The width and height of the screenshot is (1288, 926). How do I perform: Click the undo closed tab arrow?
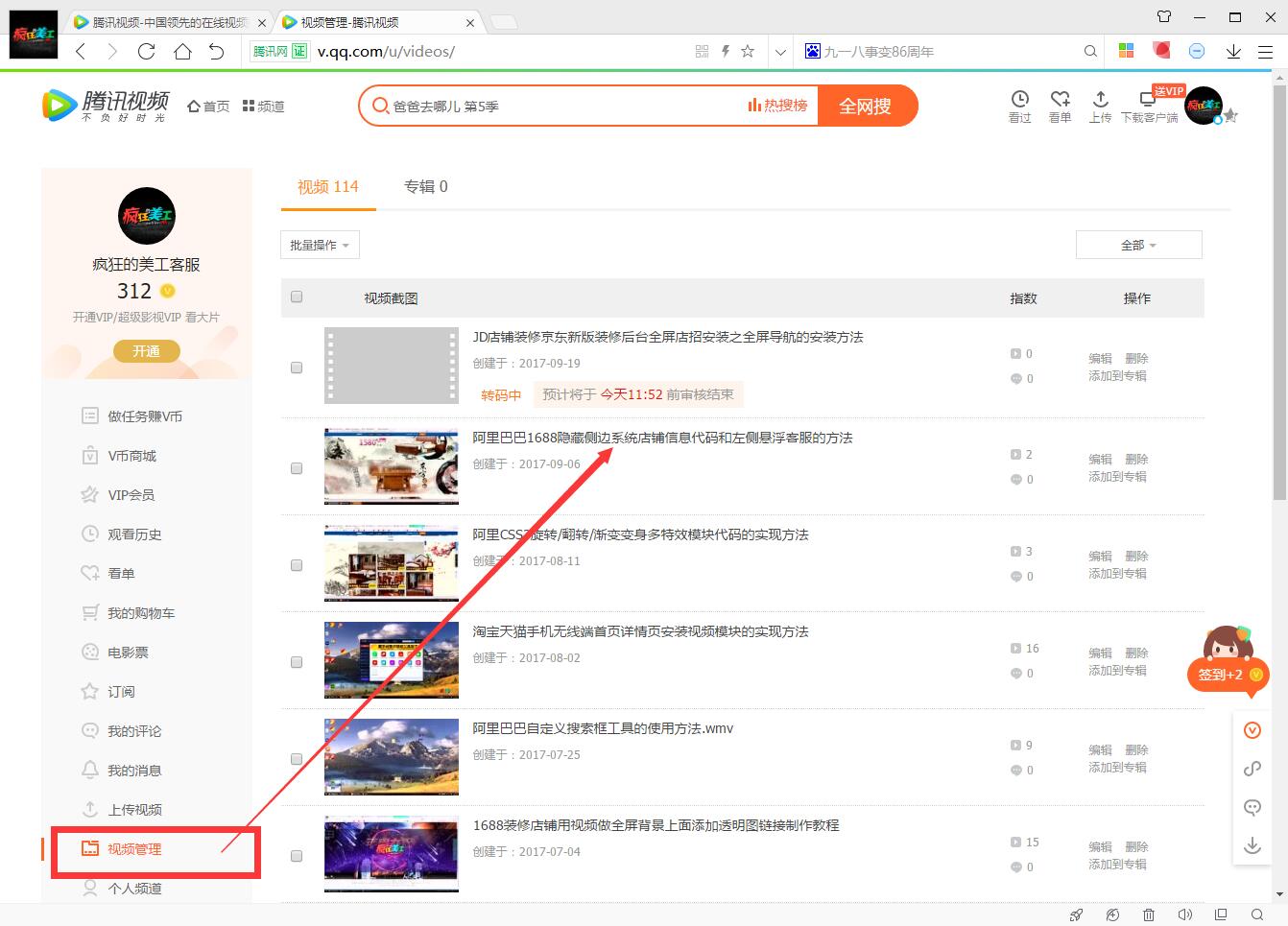pyautogui.click(x=217, y=52)
